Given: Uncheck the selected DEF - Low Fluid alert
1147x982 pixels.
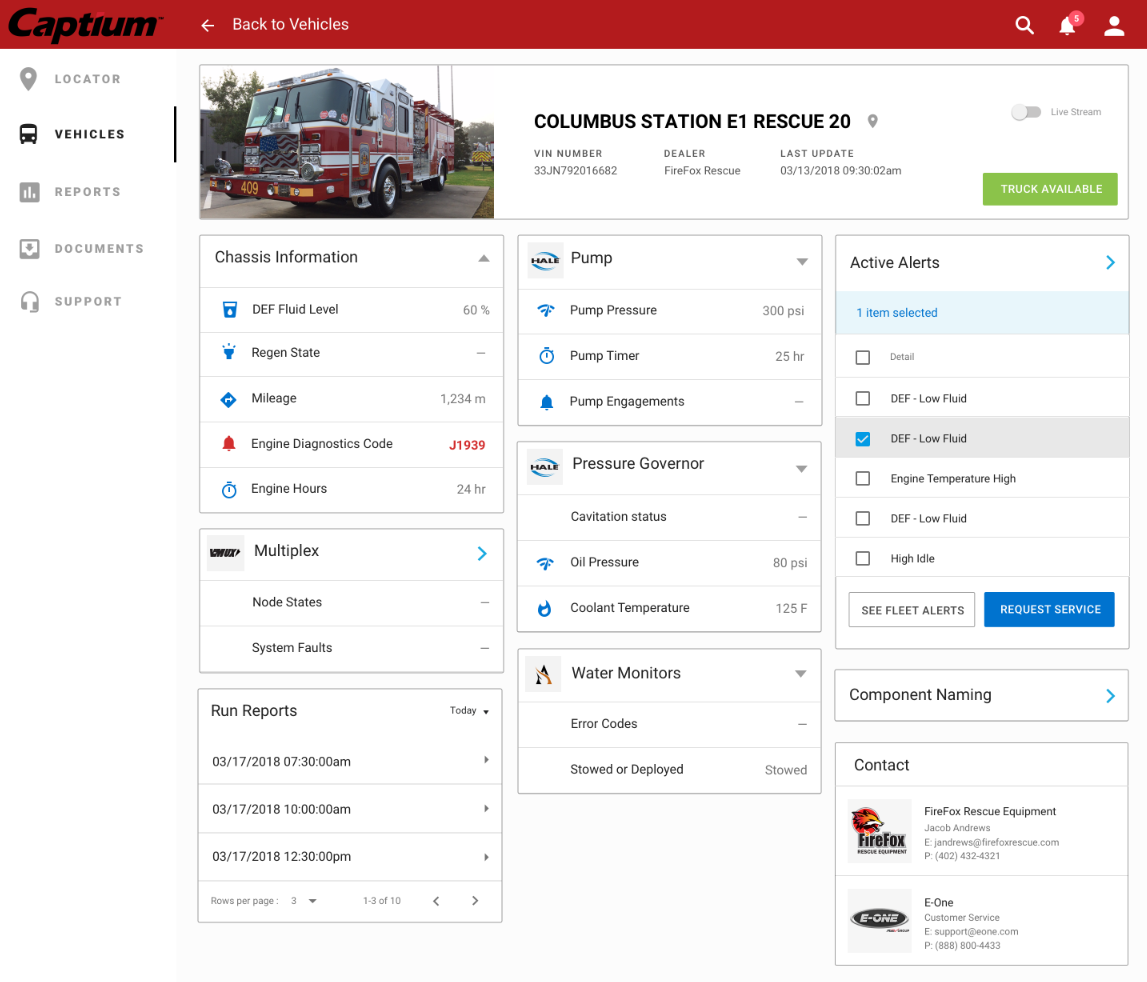Looking at the screenshot, I should [x=862, y=438].
